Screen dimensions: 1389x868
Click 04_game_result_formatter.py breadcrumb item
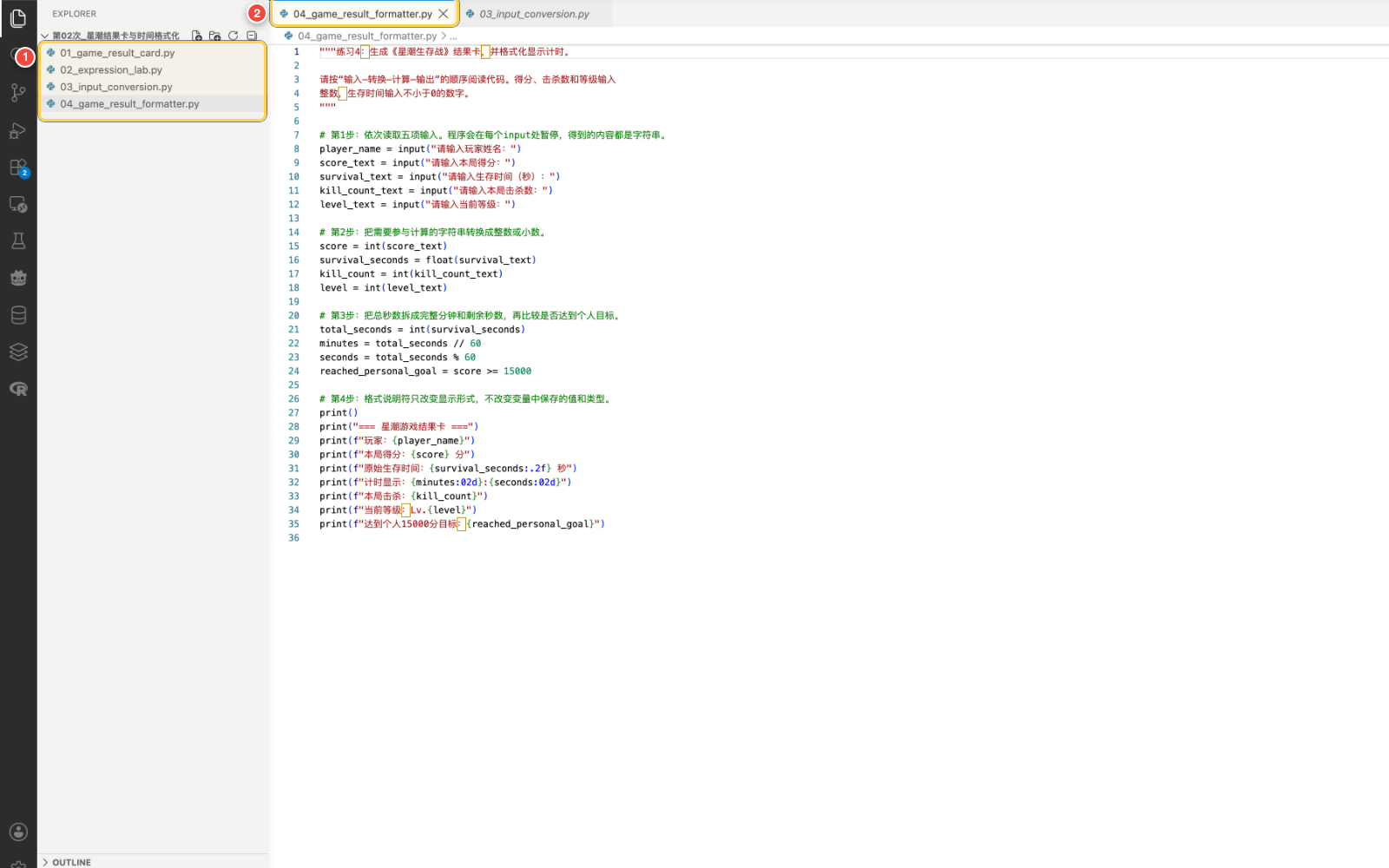click(367, 36)
